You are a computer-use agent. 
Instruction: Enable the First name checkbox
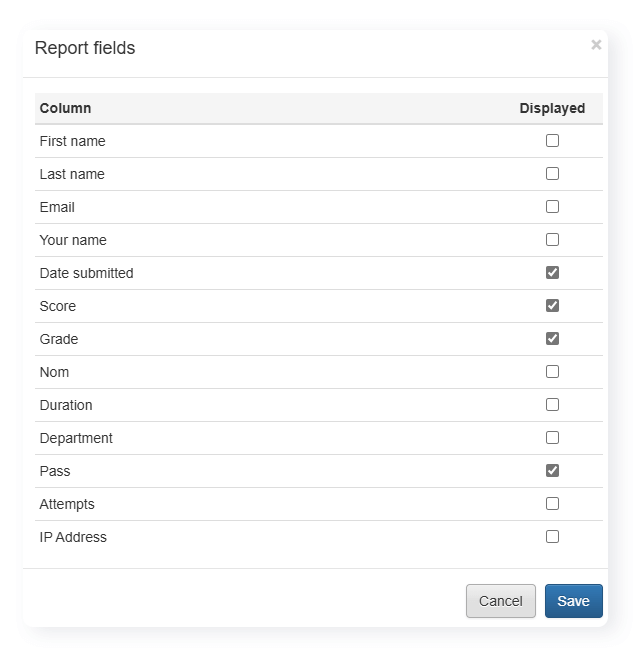click(552, 141)
